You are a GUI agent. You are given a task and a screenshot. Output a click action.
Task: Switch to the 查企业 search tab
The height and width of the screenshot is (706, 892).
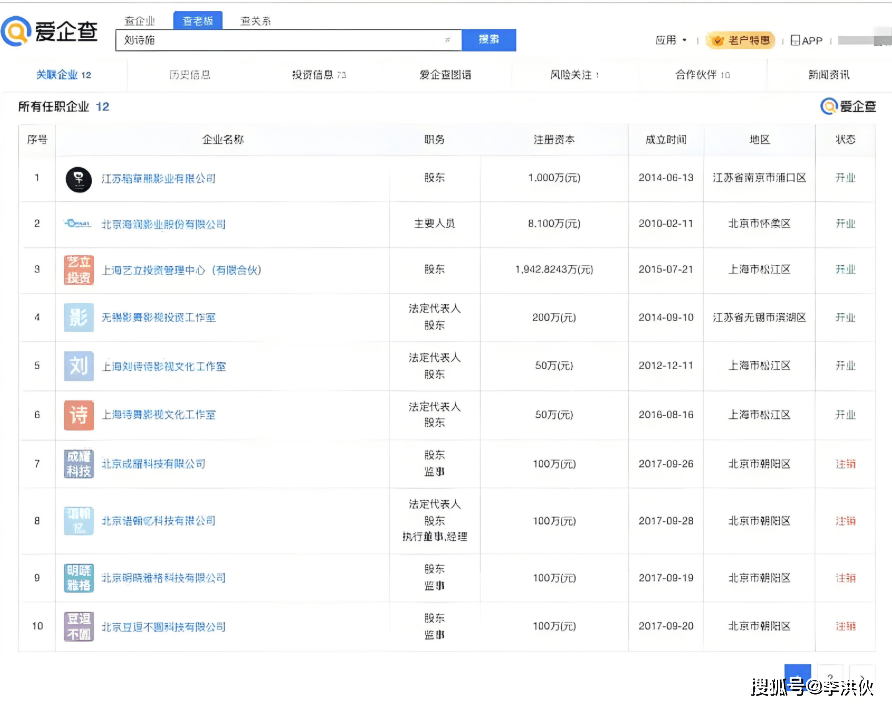[x=139, y=21]
